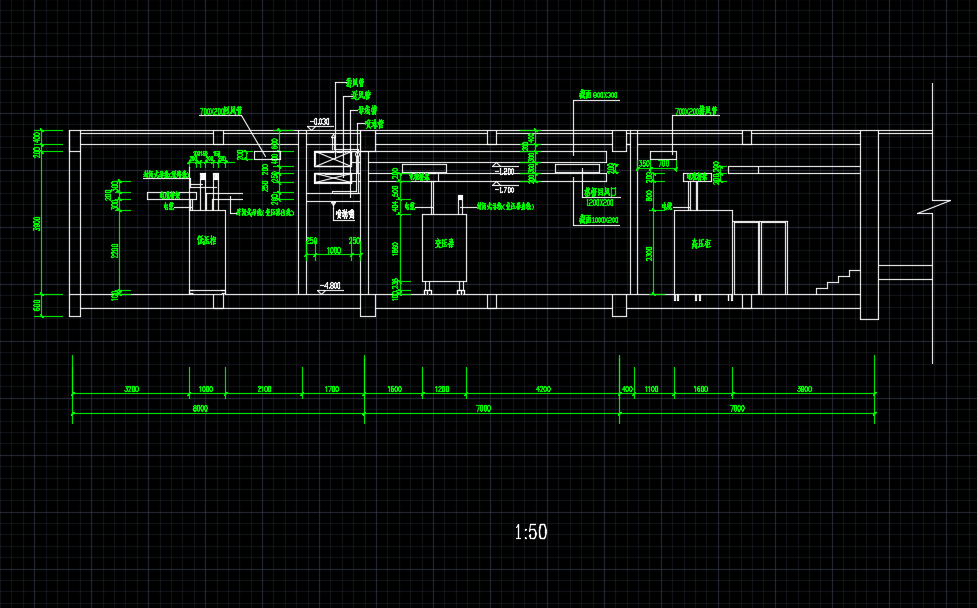Image resolution: width=977 pixels, height=608 pixels.
Task: Select the 3600 dimension text
Action: coord(804,389)
